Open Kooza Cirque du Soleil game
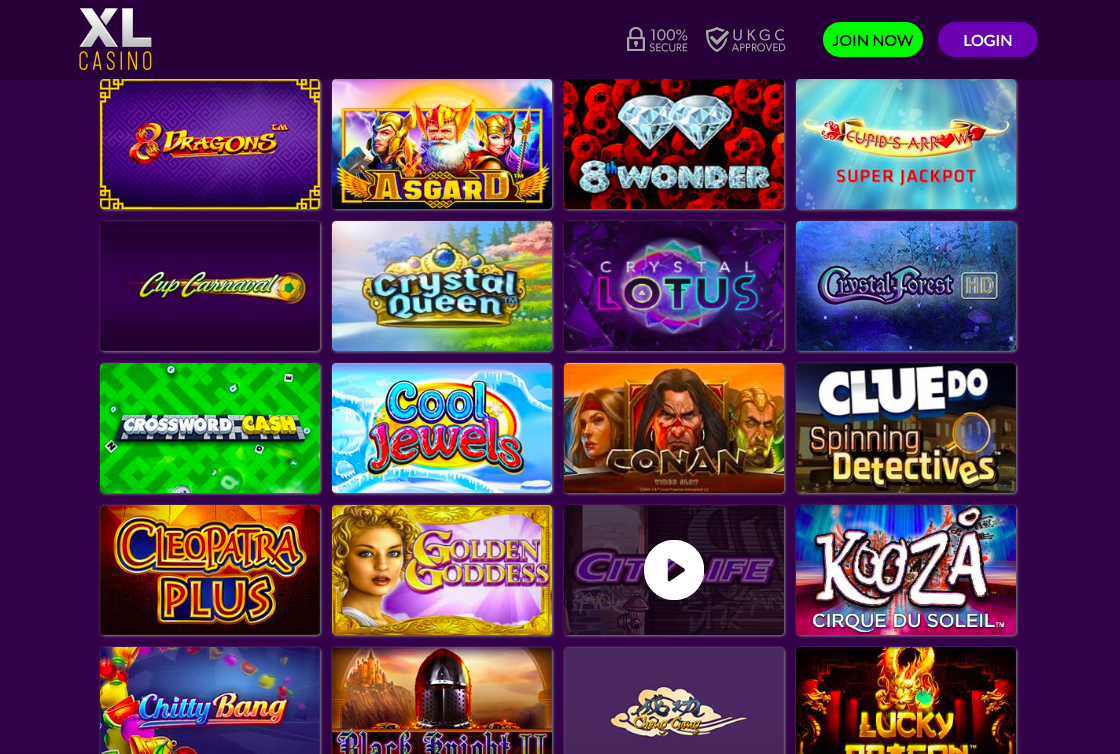Screen dimensions: 1120x754 906,570
